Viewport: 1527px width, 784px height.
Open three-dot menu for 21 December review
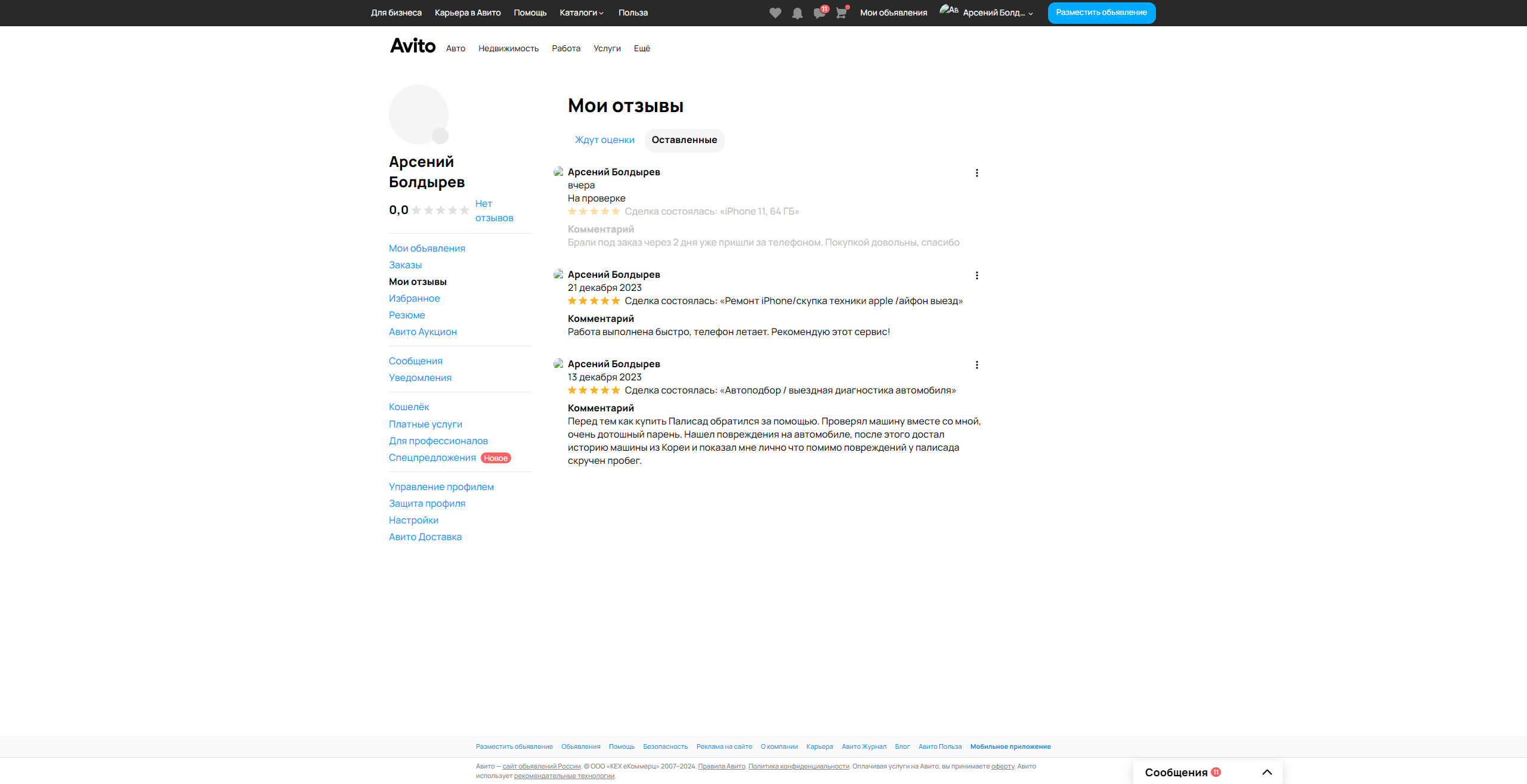[976, 275]
